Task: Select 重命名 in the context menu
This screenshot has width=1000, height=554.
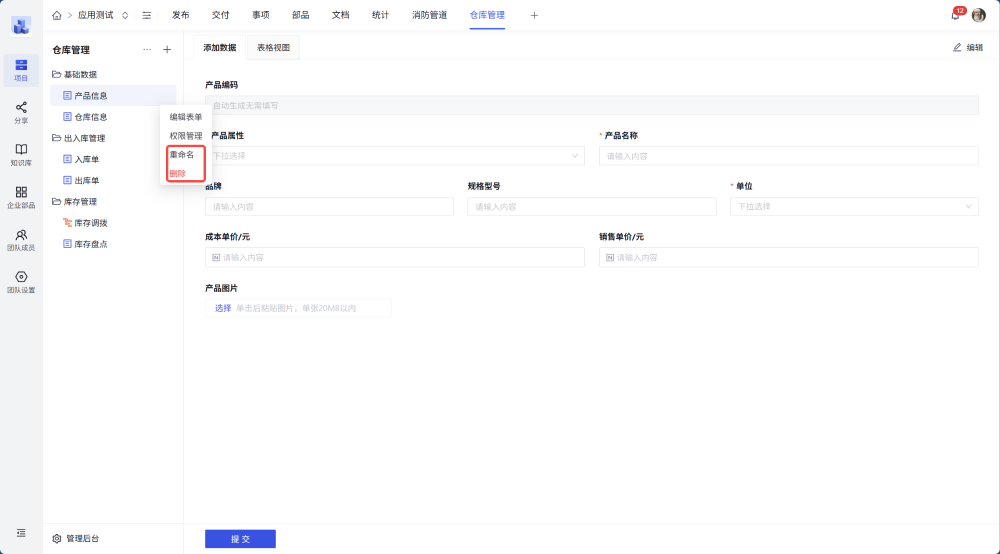Action: tap(182, 155)
